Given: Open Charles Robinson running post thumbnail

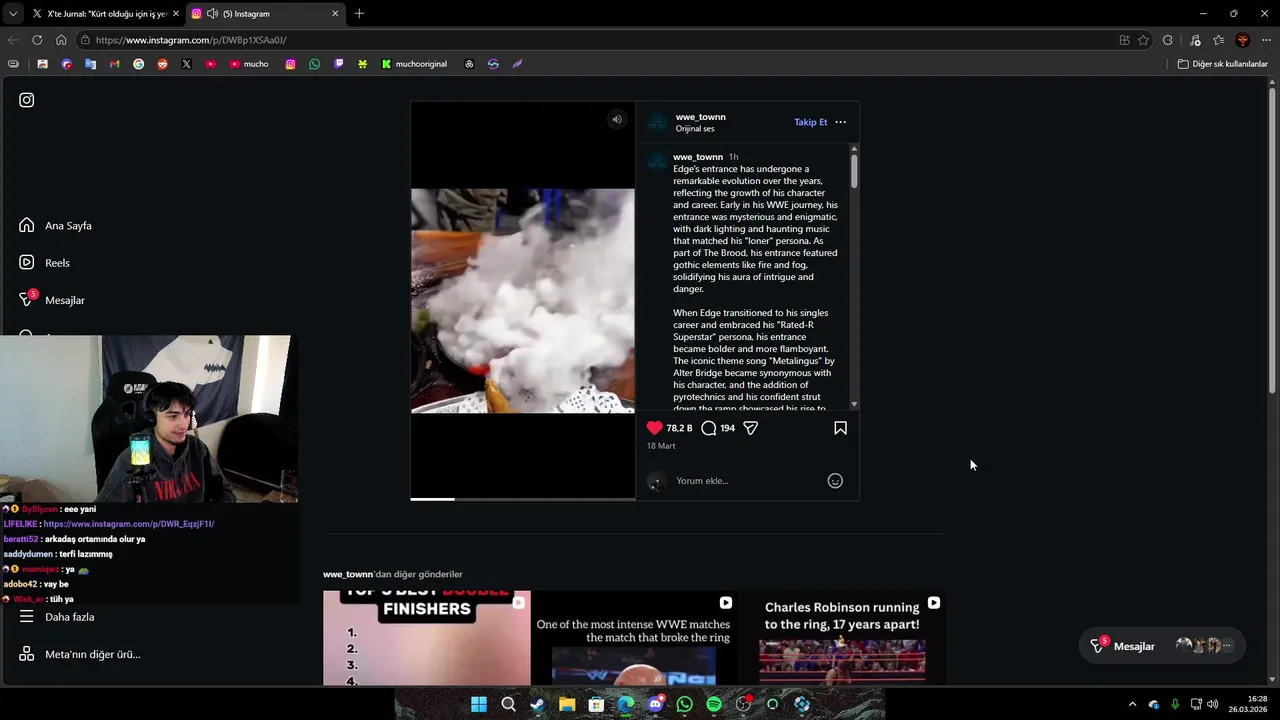Looking at the screenshot, I should (x=842, y=638).
